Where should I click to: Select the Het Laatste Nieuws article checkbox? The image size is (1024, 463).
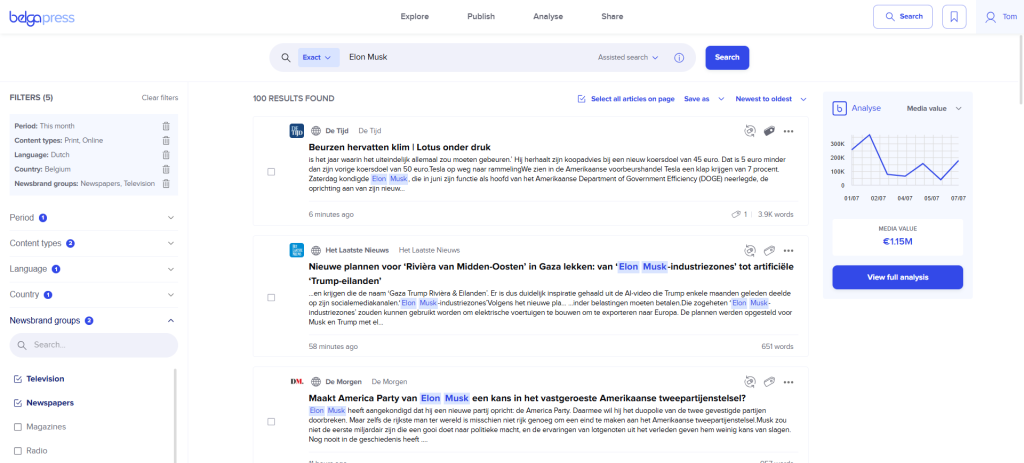(x=271, y=297)
